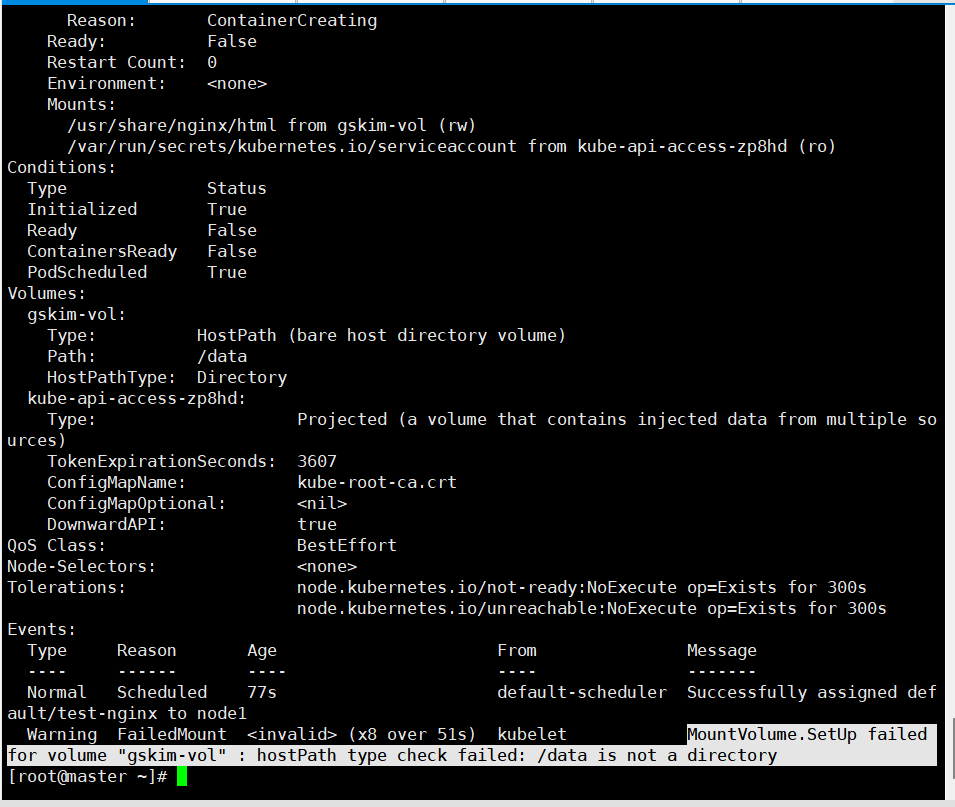Click the /usr/share/nginx/html mount path

tap(172, 125)
